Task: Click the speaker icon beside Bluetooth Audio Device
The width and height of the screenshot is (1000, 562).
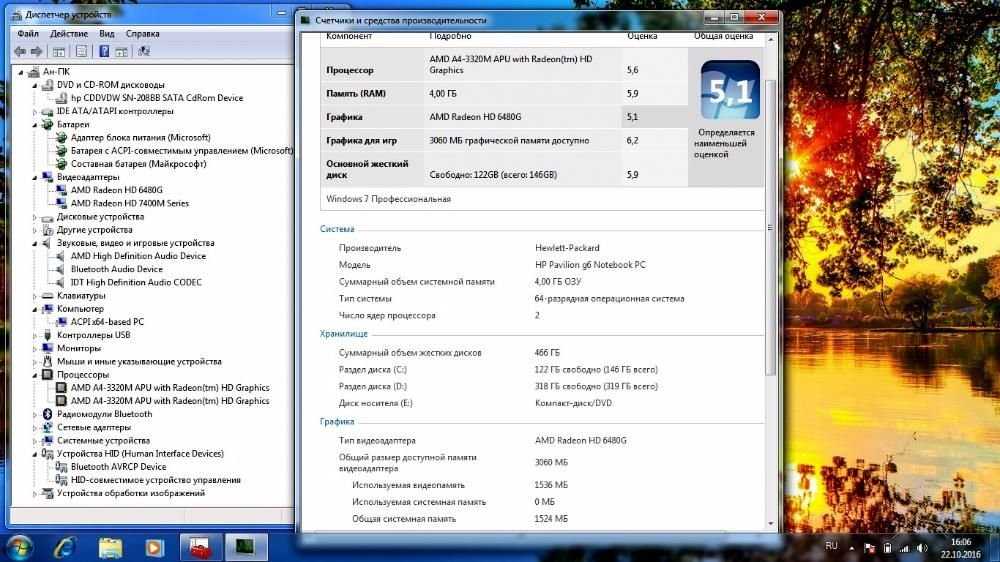Action: click(61, 269)
